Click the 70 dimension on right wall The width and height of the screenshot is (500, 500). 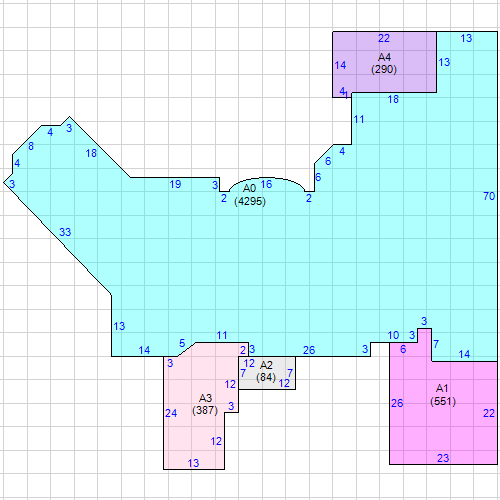click(489, 196)
